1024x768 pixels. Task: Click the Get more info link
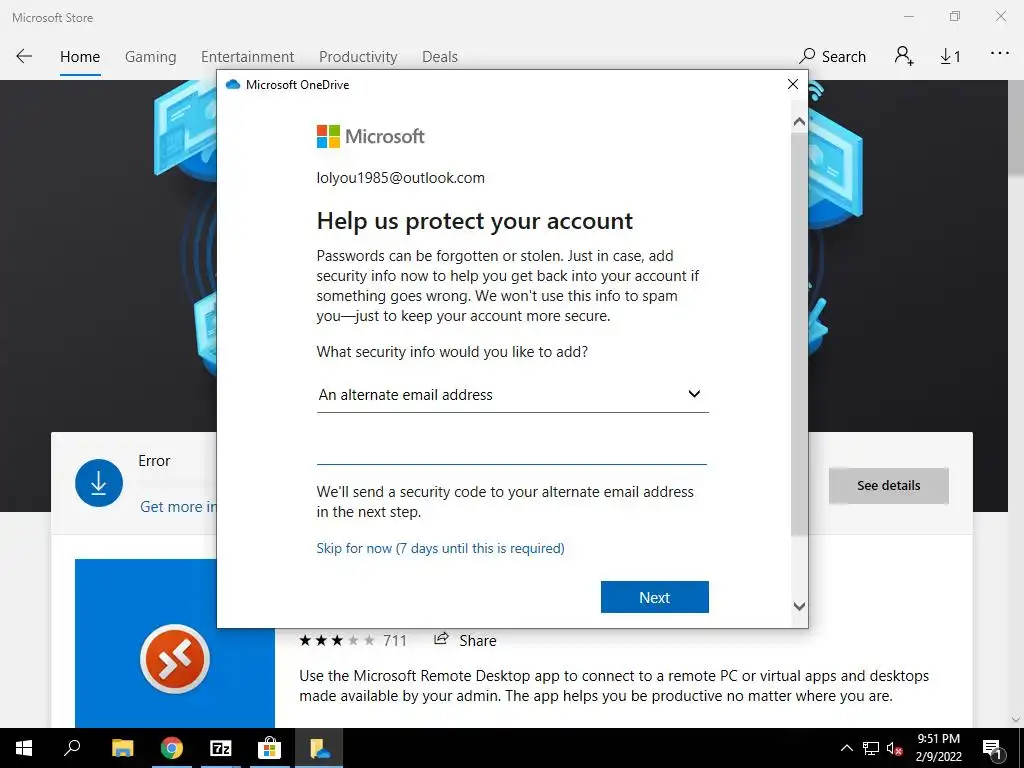click(178, 507)
